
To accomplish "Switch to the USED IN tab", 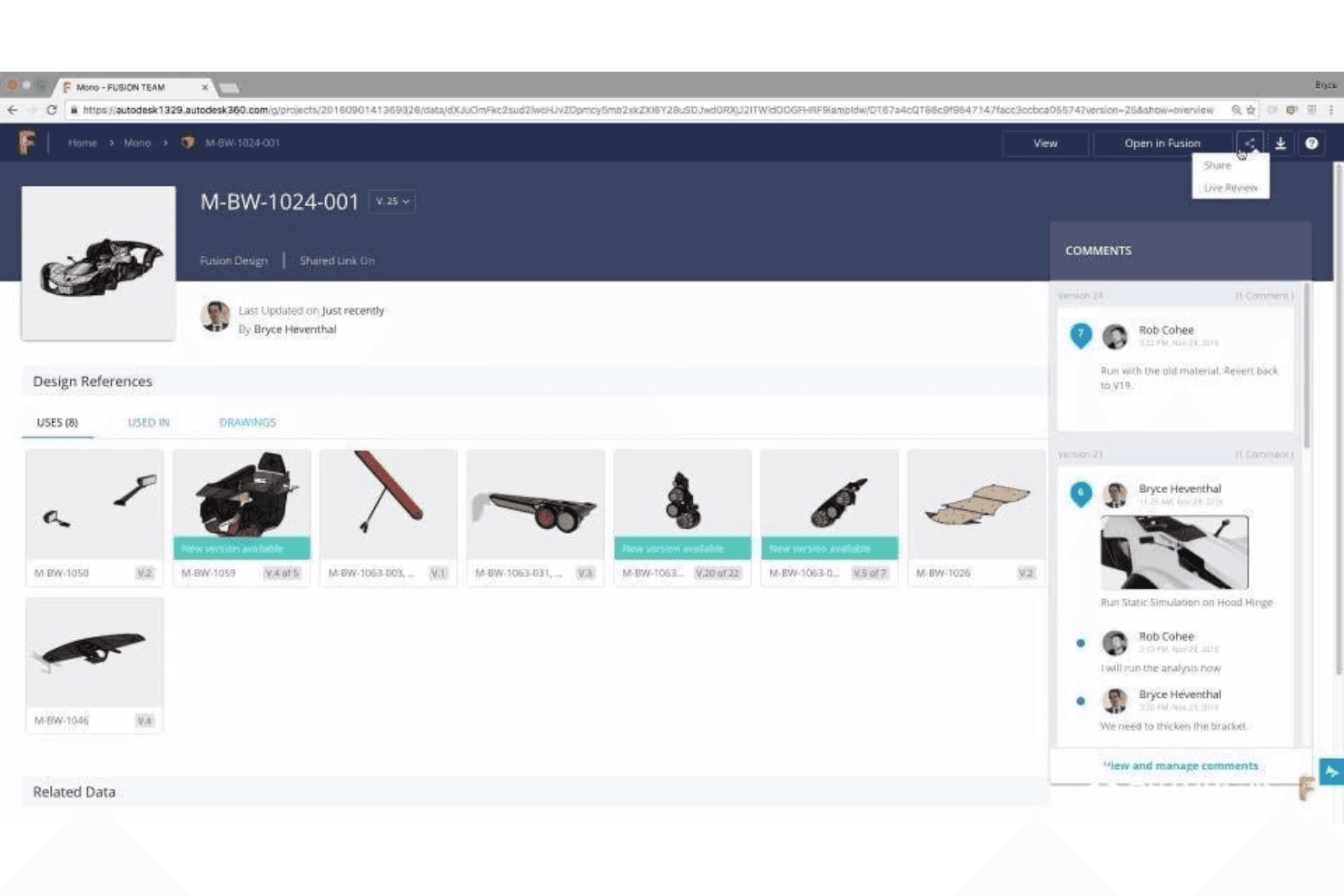I will coord(148,423).
